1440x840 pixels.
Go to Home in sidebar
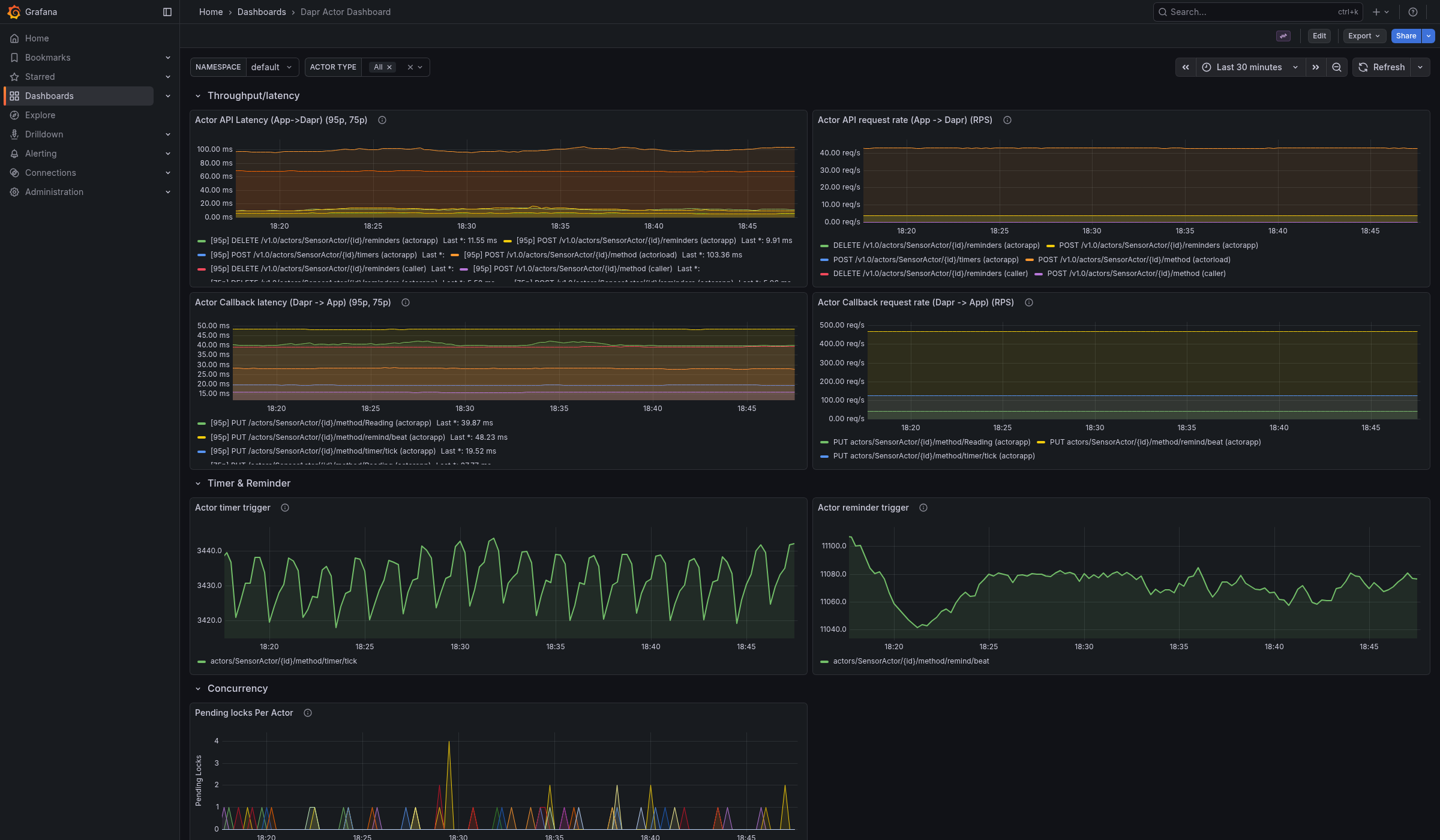pos(37,38)
